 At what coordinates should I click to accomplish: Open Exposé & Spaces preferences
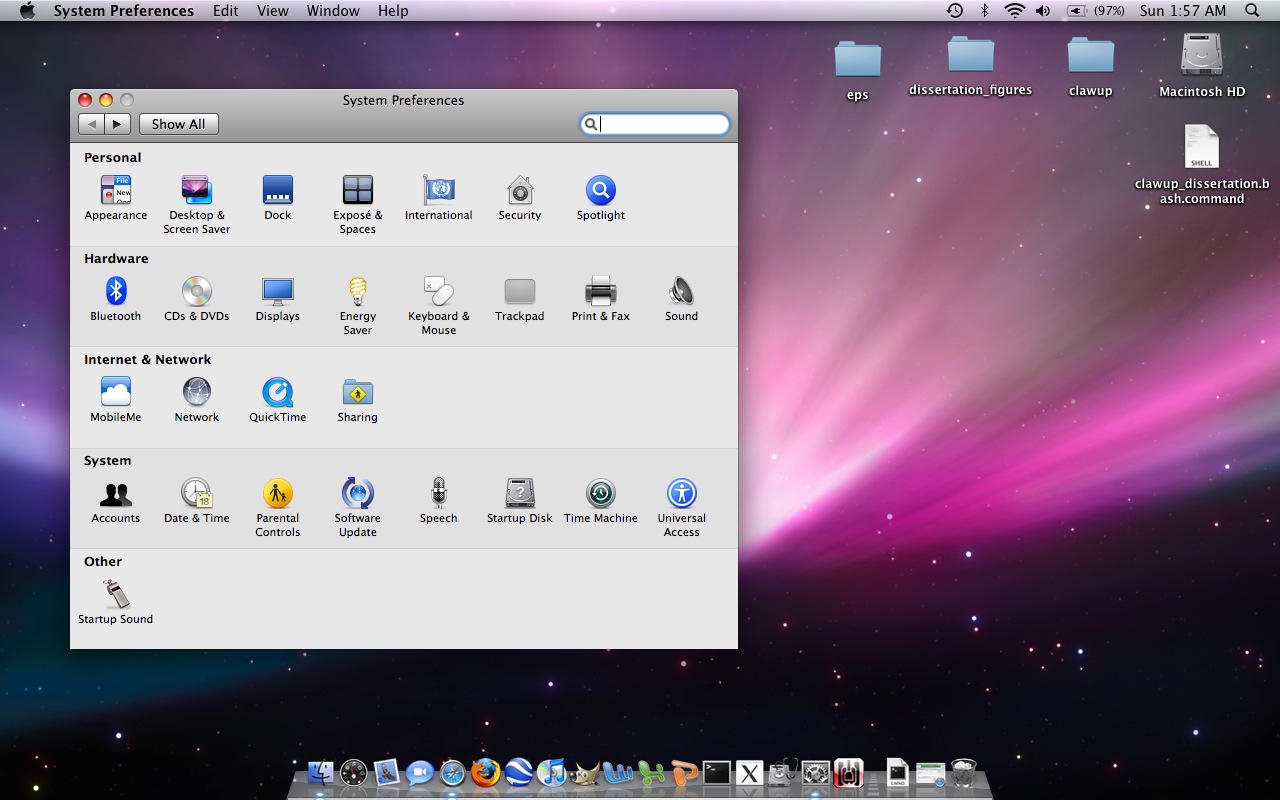click(x=357, y=191)
